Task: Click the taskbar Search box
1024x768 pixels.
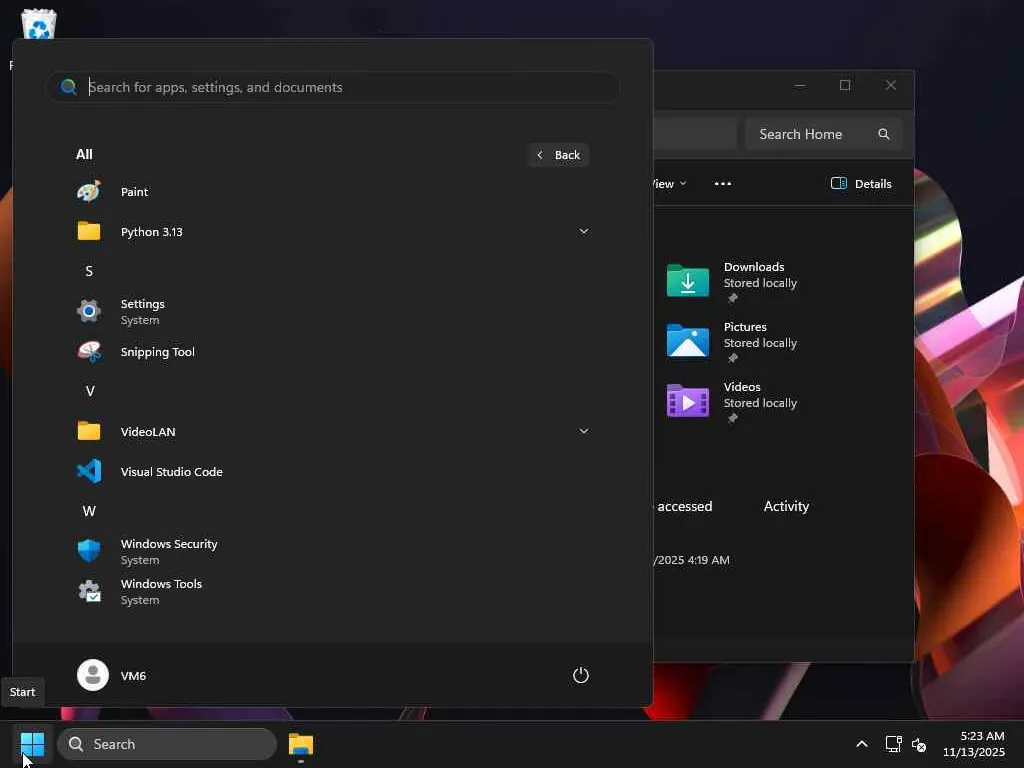Action: [167, 744]
